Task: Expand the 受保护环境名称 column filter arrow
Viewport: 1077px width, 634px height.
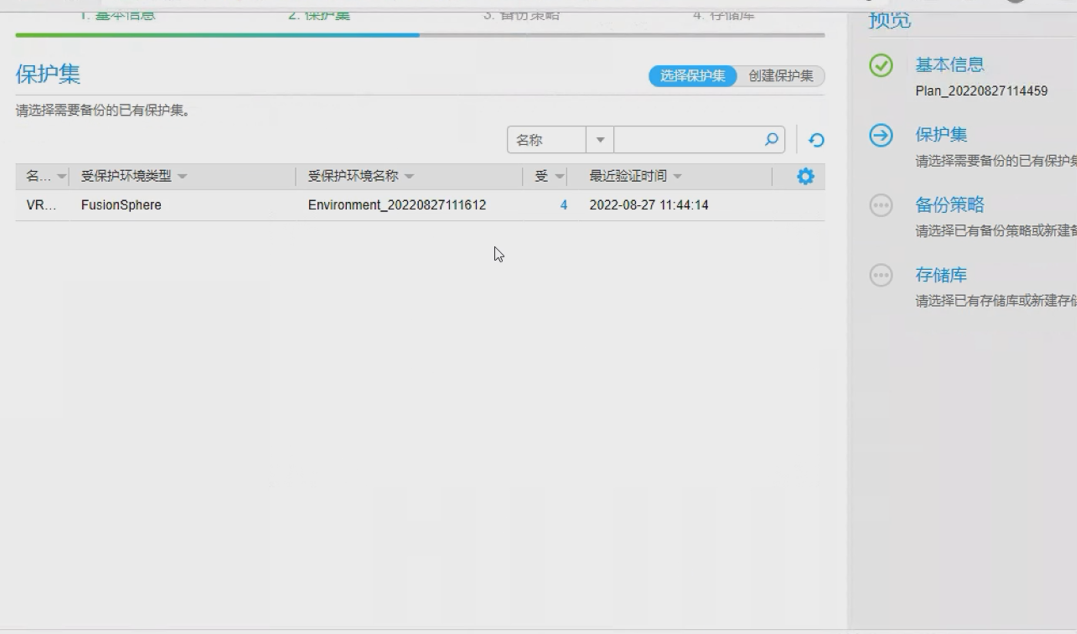Action: pos(409,177)
